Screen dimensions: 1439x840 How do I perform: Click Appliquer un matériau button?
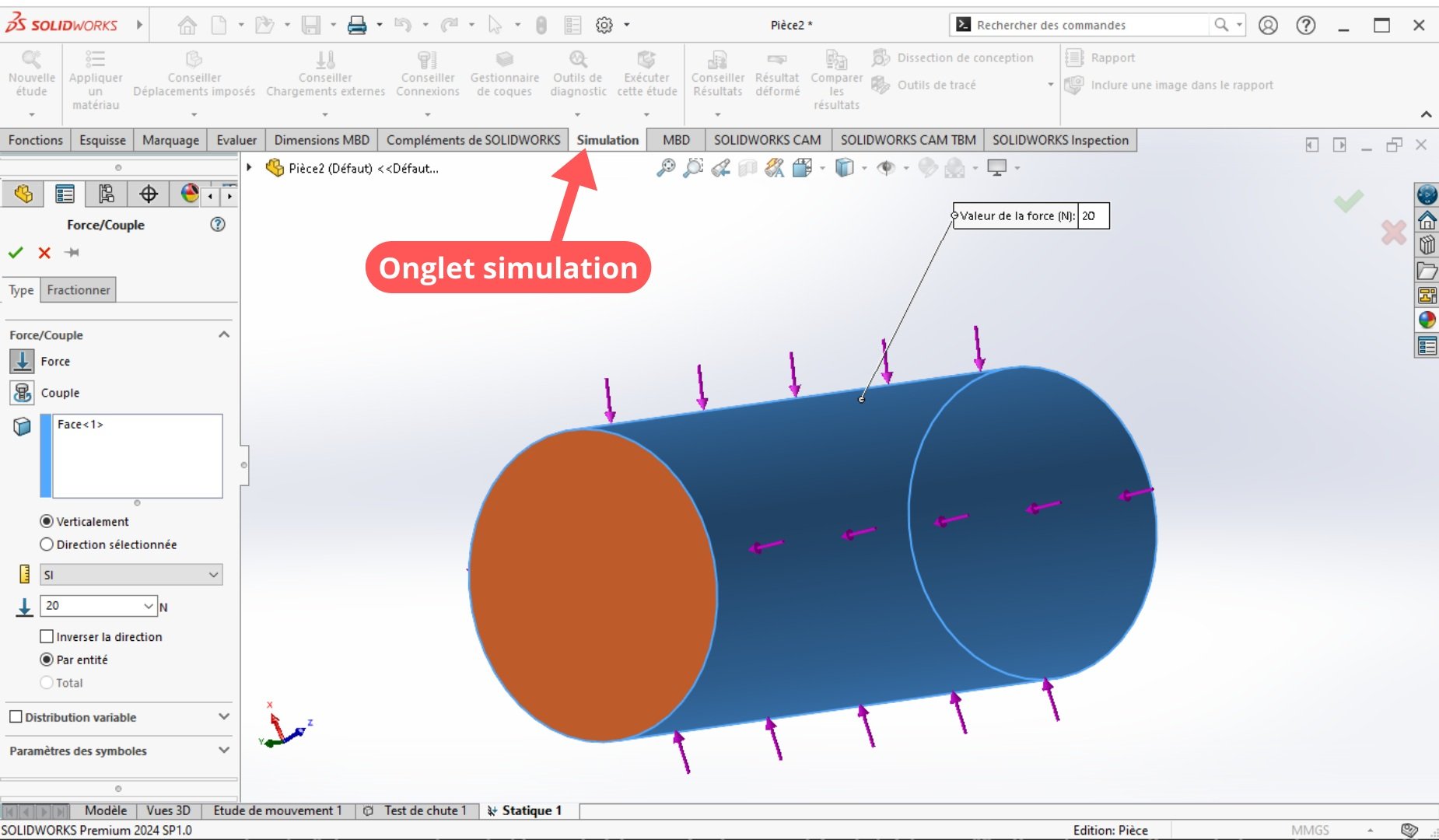[96, 79]
